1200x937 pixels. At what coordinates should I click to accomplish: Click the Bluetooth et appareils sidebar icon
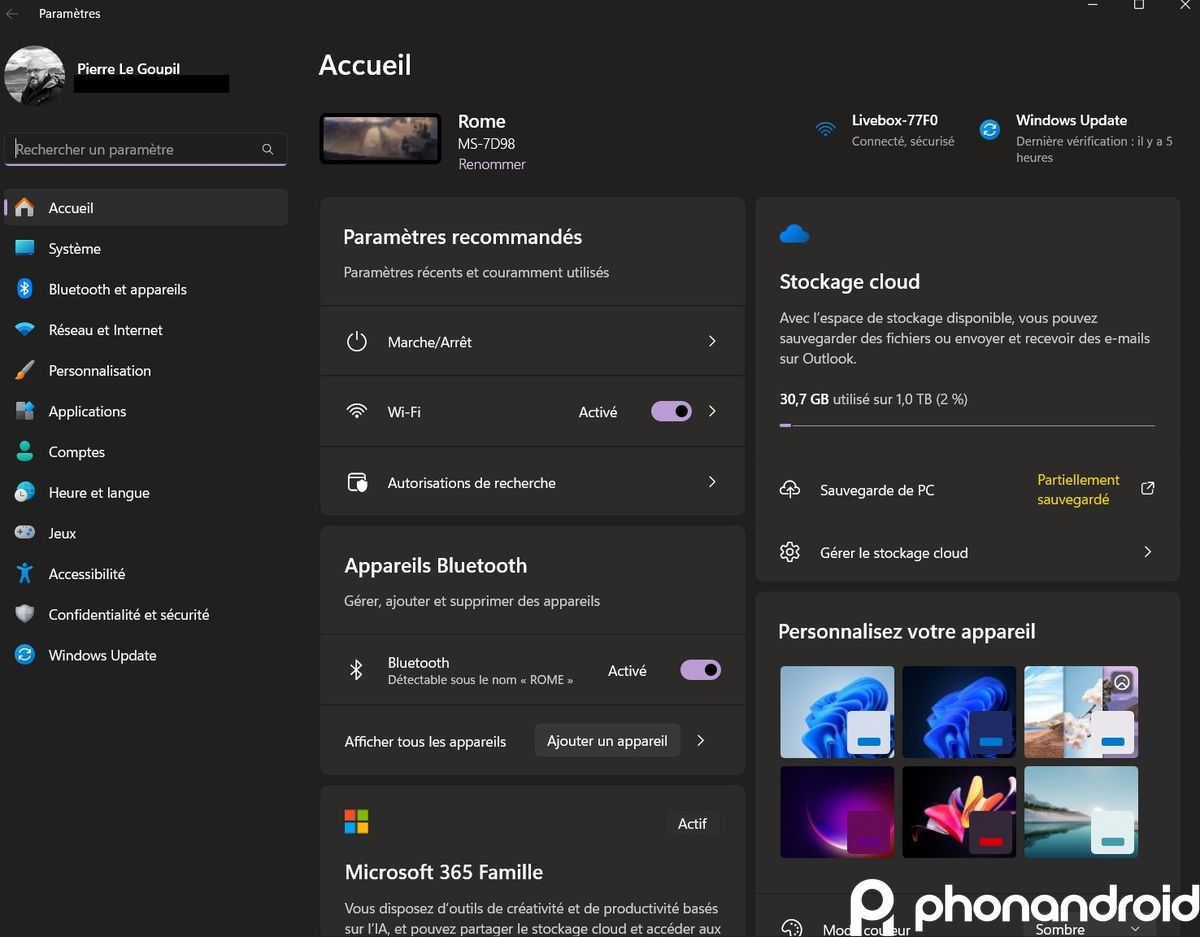click(x=25, y=289)
